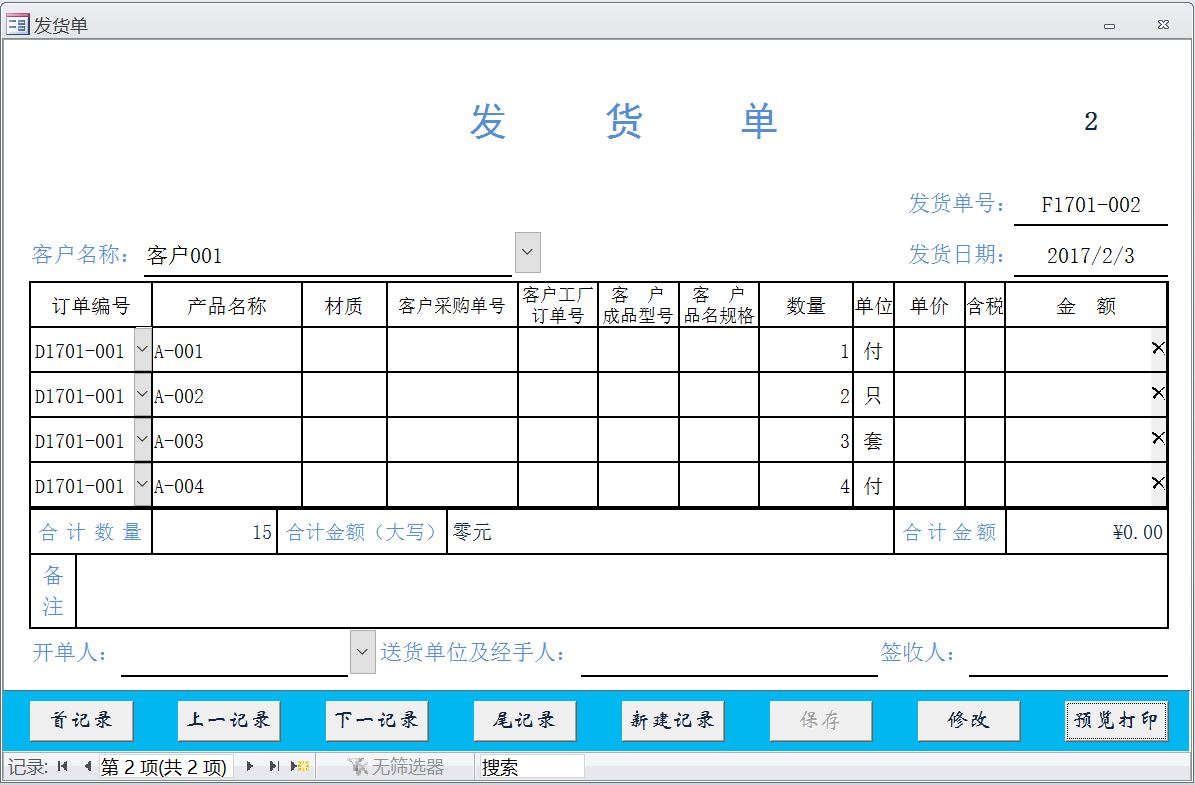Click next record arrow in record navigator
The height and width of the screenshot is (785, 1195).
pyautogui.click(x=250, y=767)
